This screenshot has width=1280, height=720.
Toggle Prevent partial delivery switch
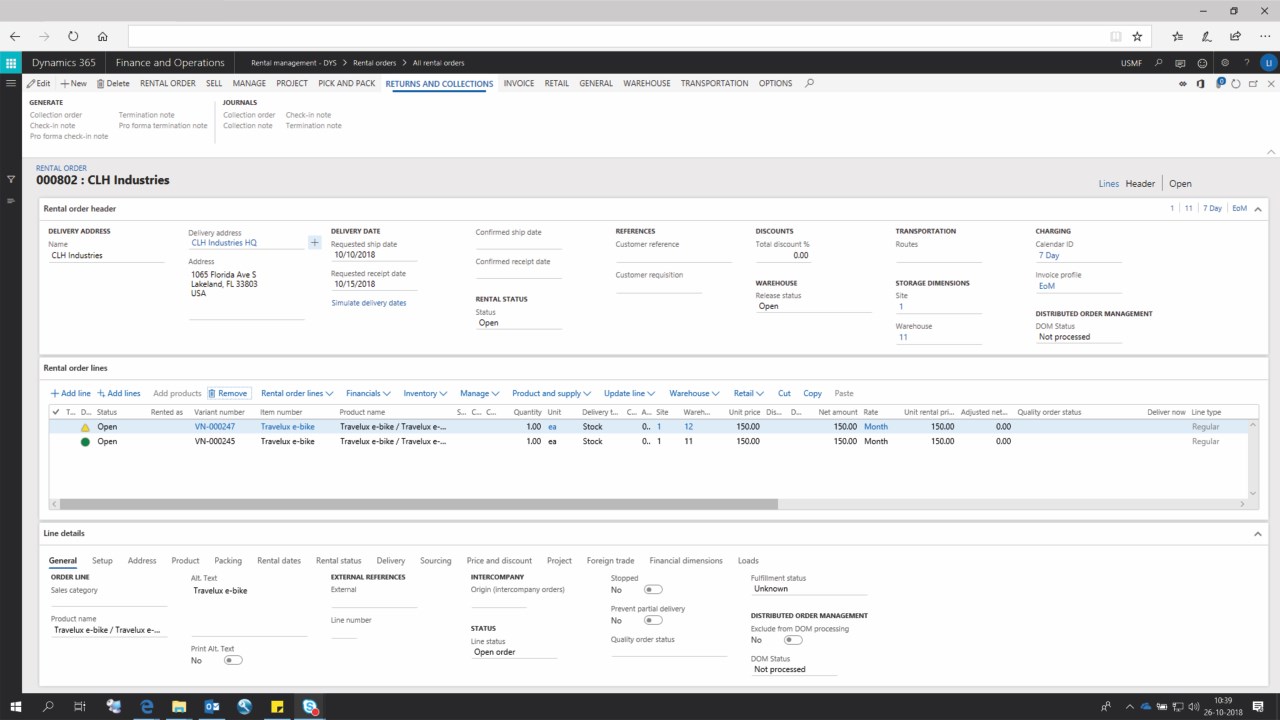click(653, 620)
